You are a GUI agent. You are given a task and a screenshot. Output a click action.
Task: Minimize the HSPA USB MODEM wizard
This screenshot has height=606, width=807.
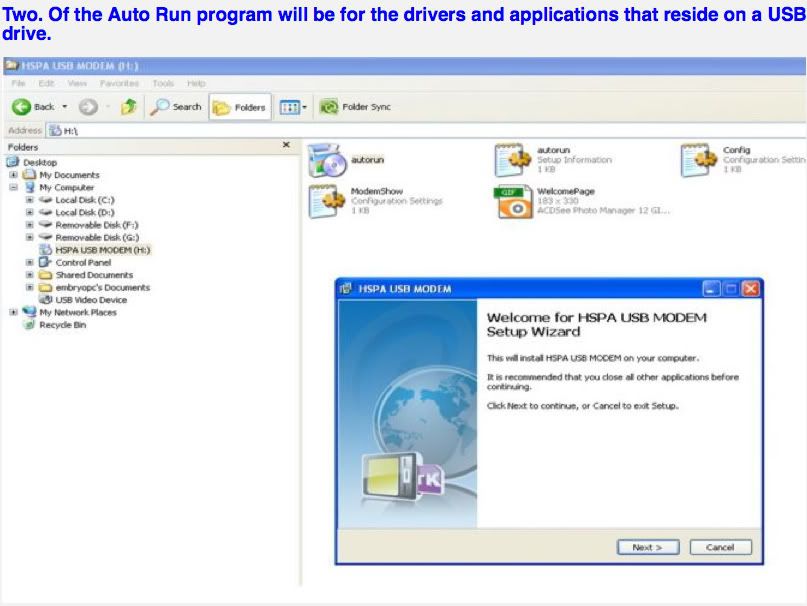tap(711, 289)
